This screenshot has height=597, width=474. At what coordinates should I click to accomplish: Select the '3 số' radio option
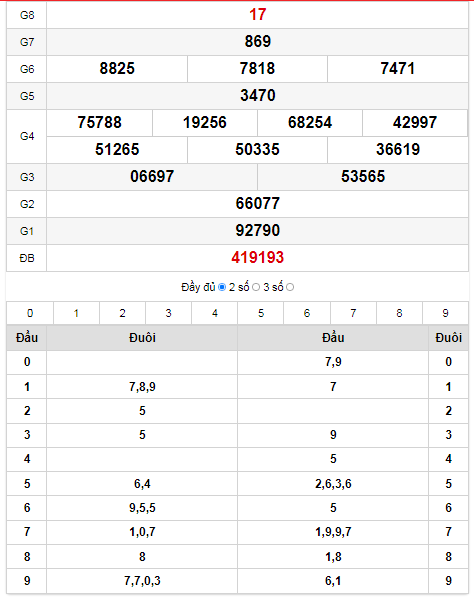click(x=290, y=287)
